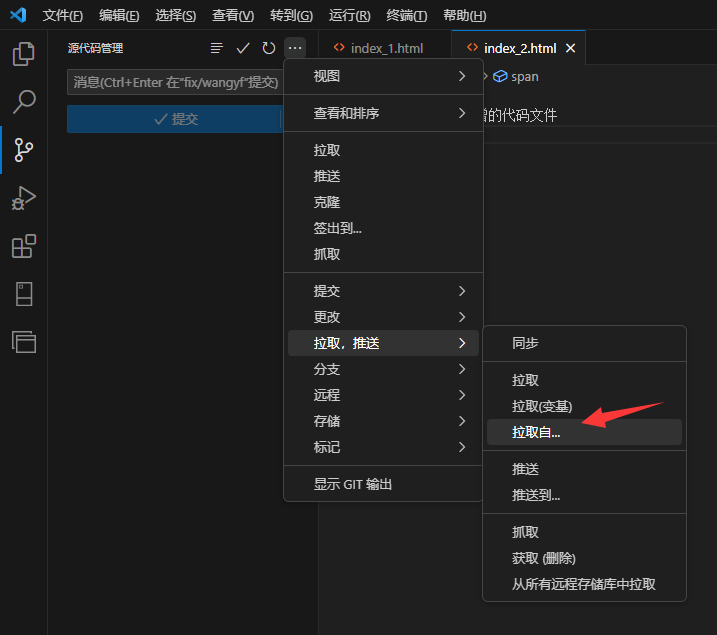
Task: Expand the 拉取，推送 submenu
Action: (x=383, y=343)
